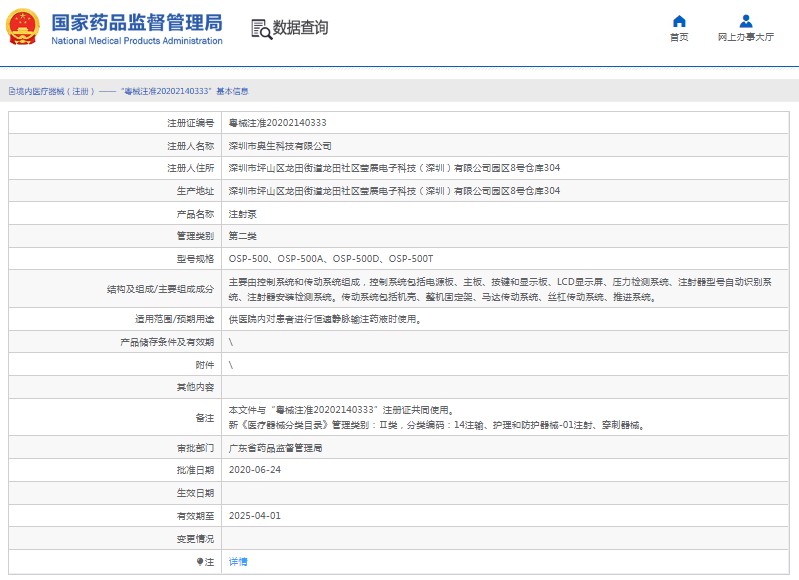The image size is (799, 580).
Task: Click the 基本信息 breadcrumb title text
Action: (232, 91)
